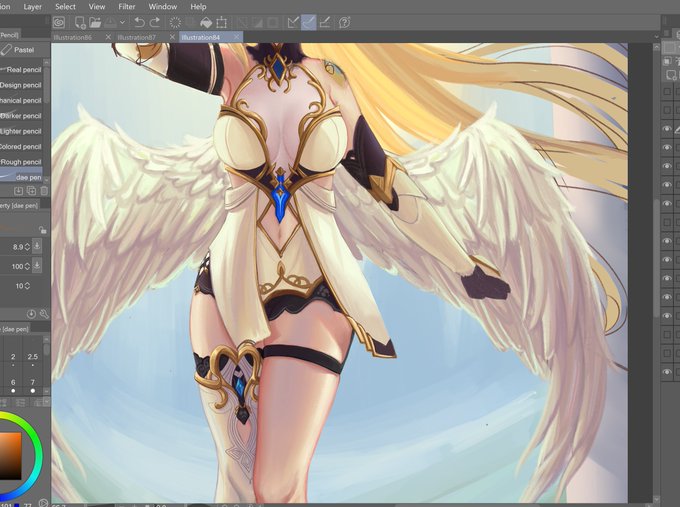680x507 pixels.
Task: Open brush size dynamics button beside 8.9
Action: tap(37, 246)
